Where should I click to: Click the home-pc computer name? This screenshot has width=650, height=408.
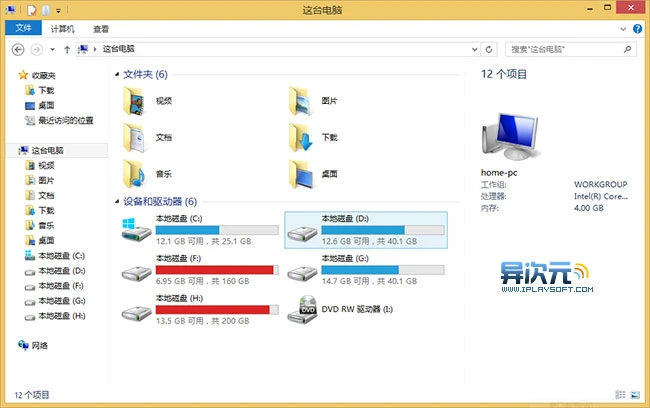[x=499, y=172]
